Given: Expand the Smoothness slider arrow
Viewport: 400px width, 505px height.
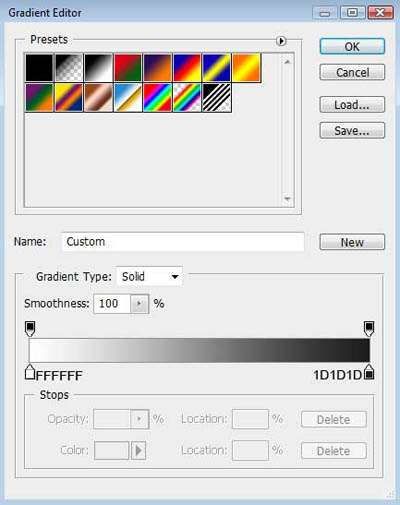Looking at the screenshot, I should click(139, 304).
